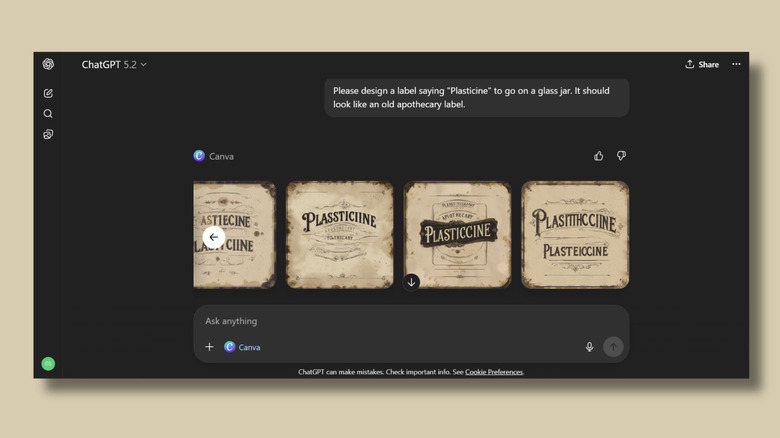
Task: Click the scroll-to-bottom down arrow
Action: pyautogui.click(x=411, y=282)
